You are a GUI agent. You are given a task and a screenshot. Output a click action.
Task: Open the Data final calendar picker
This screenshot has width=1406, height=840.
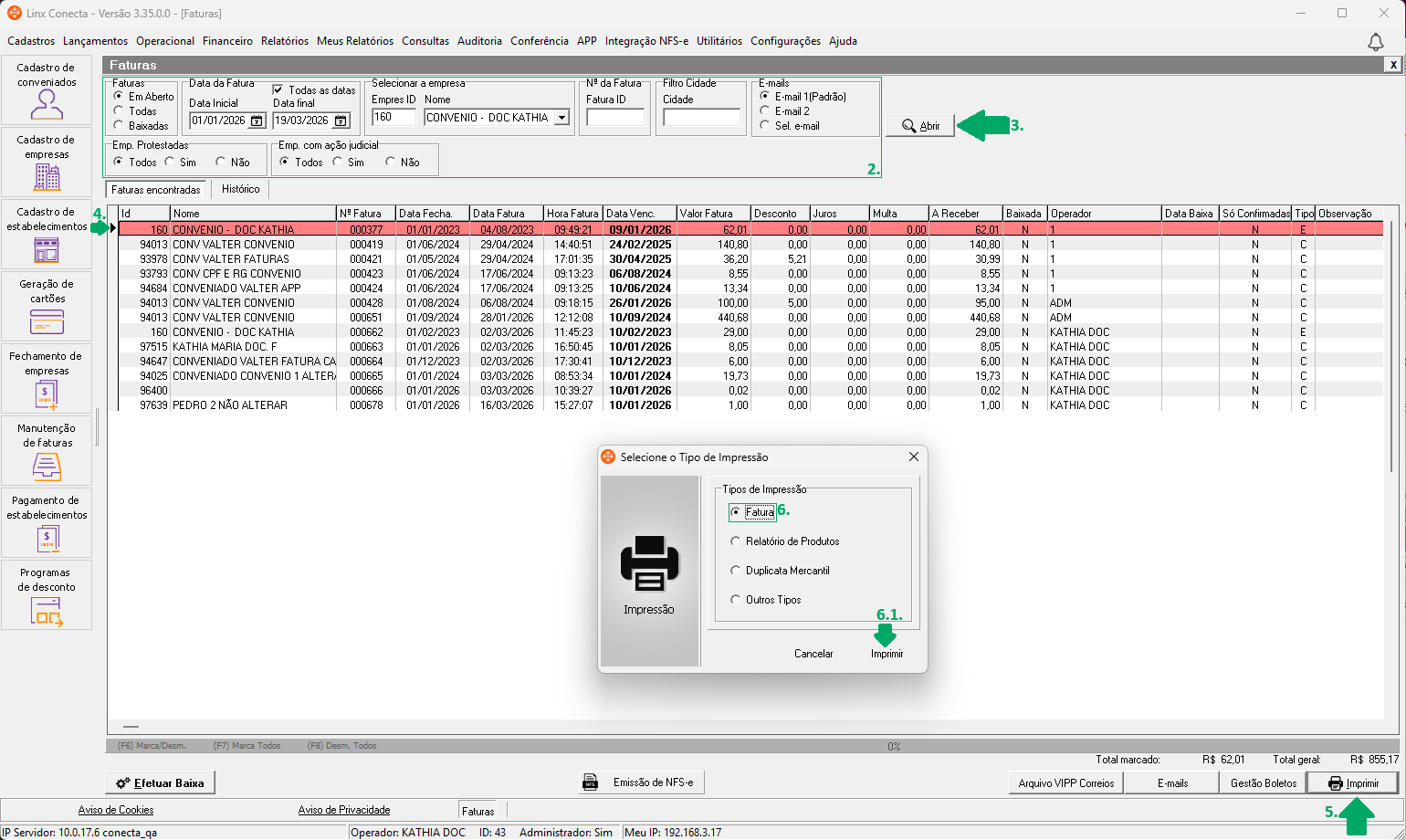[341, 121]
